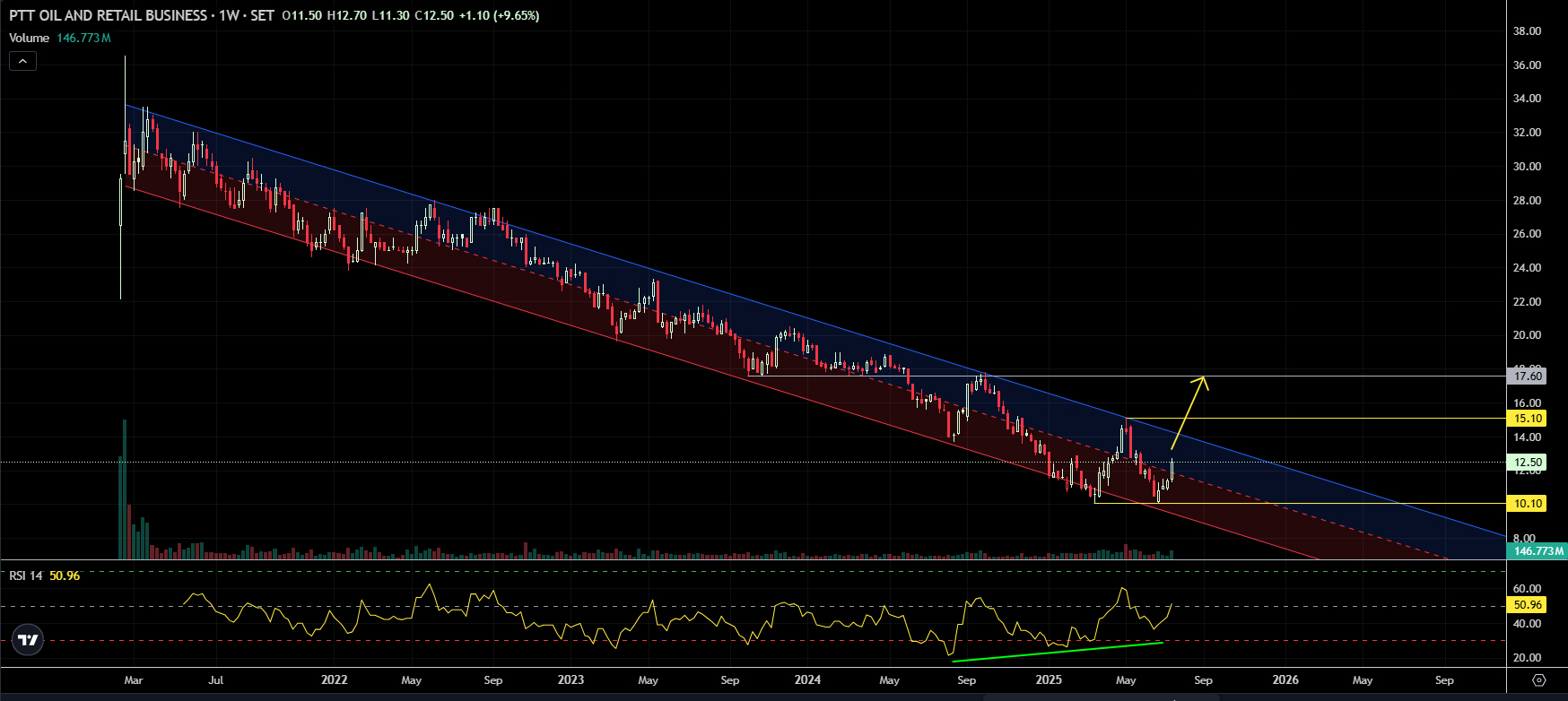The width and height of the screenshot is (1568, 701).
Task: Click the 2026 label on the time axis
Action: 1285,680
